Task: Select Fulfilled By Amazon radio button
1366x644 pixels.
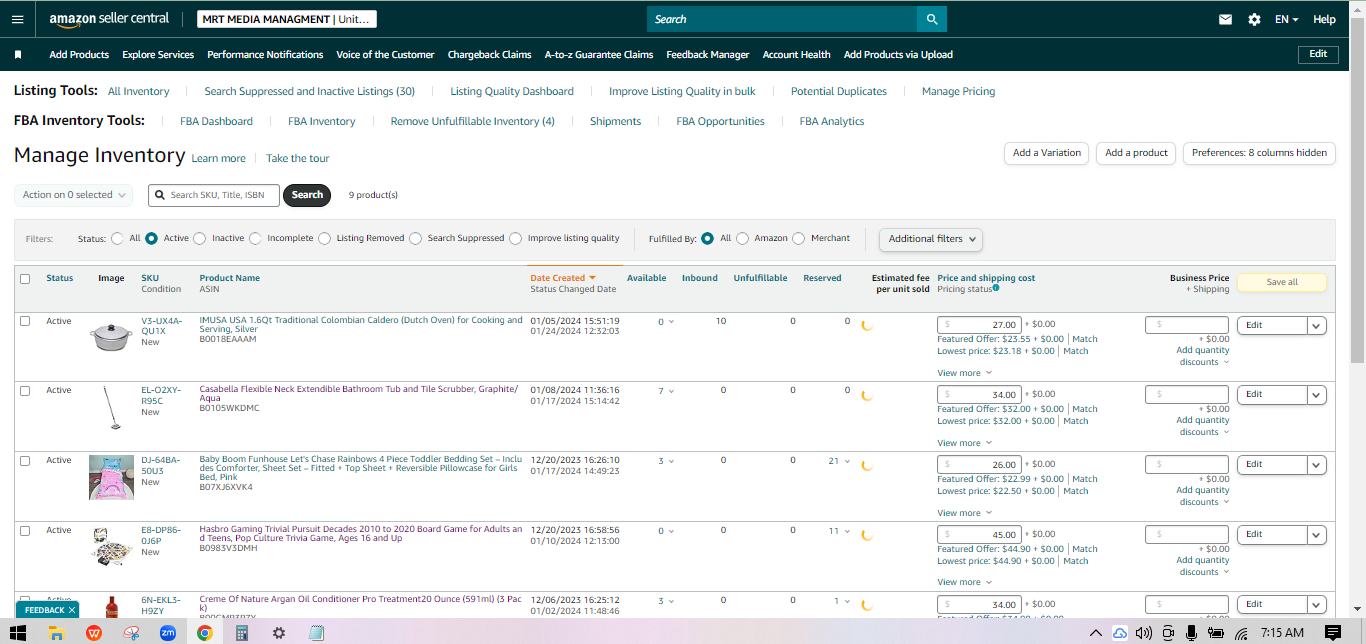Action: [x=741, y=238]
